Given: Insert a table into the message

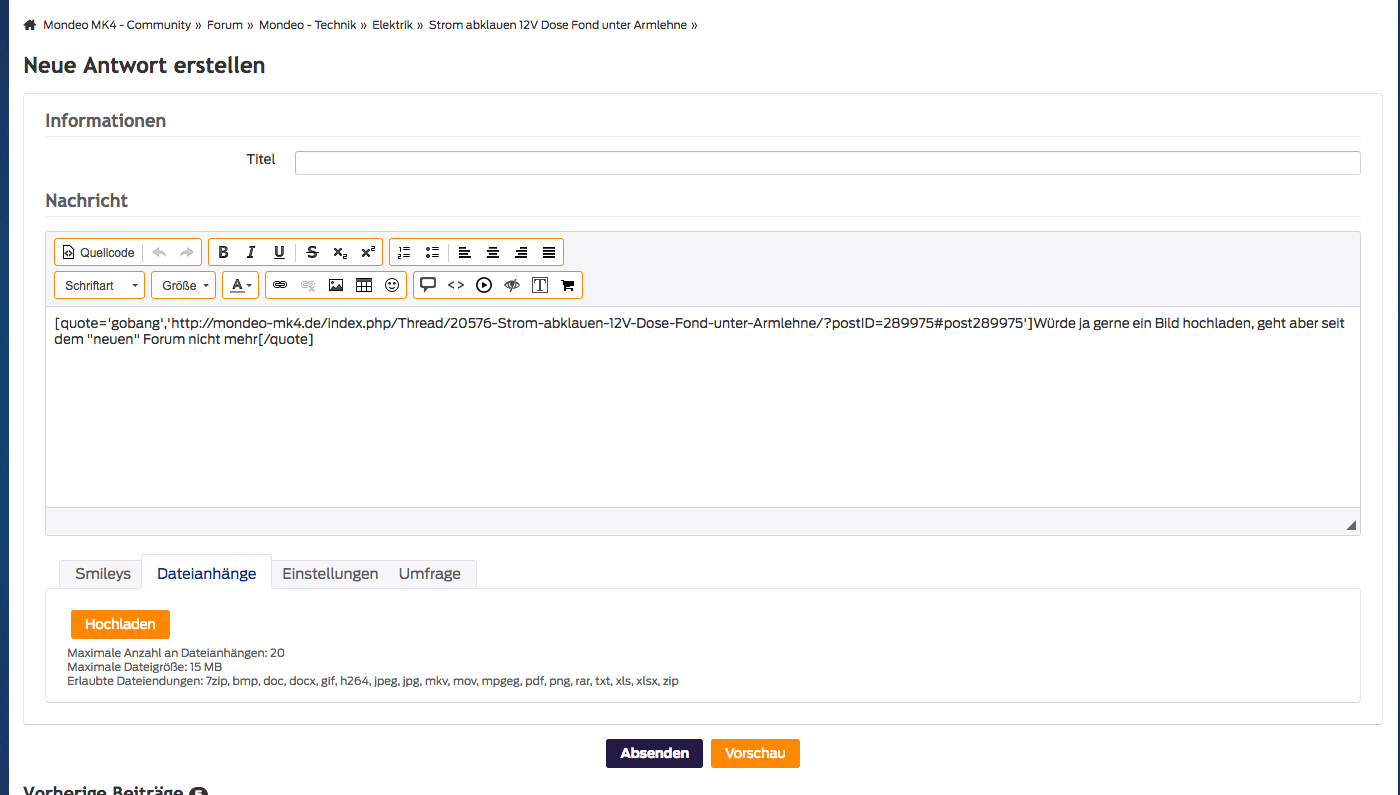Looking at the screenshot, I should pos(364,286).
